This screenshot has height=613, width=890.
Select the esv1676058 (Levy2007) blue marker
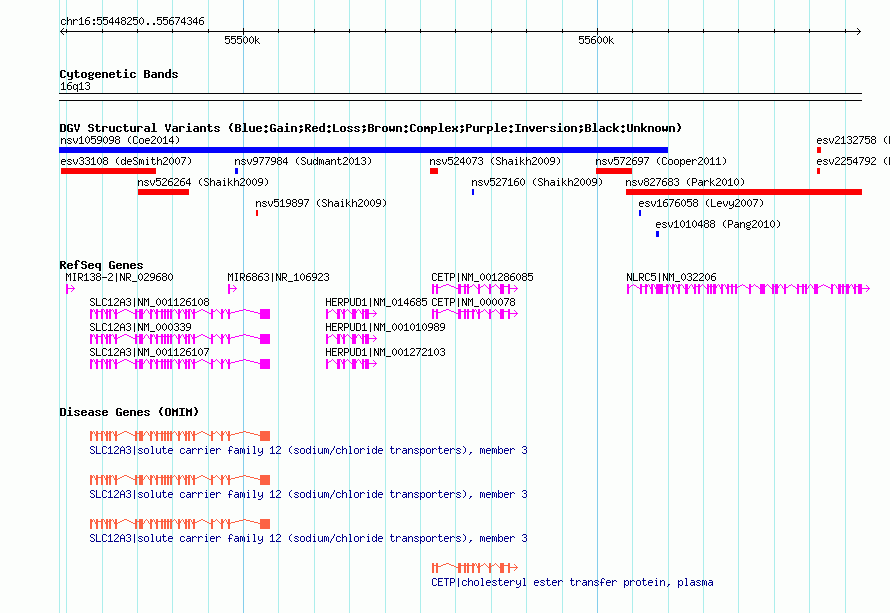pyautogui.click(x=640, y=213)
